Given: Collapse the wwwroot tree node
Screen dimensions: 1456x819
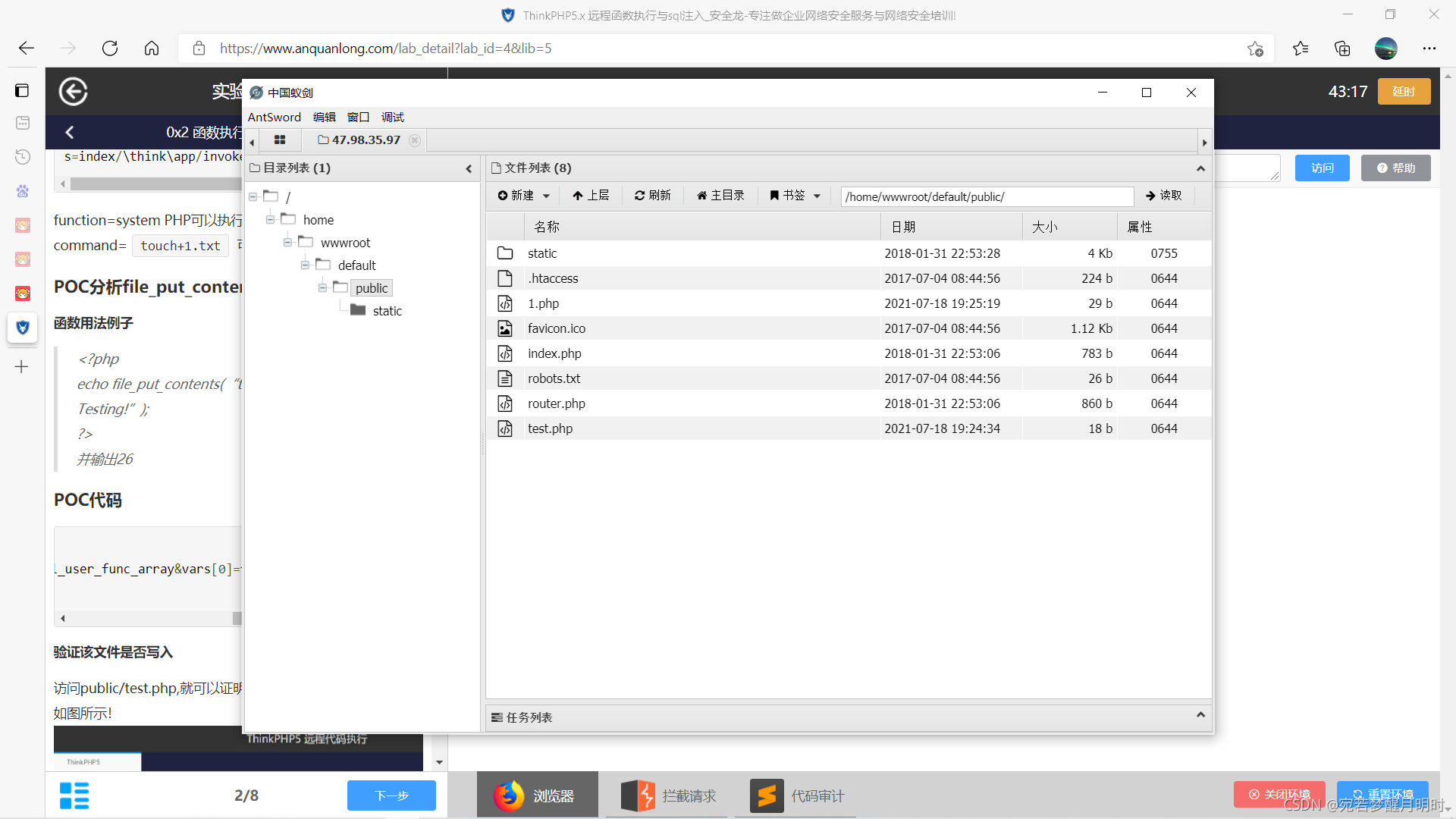Looking at the screenshot, I should click(x=287, y=243).
